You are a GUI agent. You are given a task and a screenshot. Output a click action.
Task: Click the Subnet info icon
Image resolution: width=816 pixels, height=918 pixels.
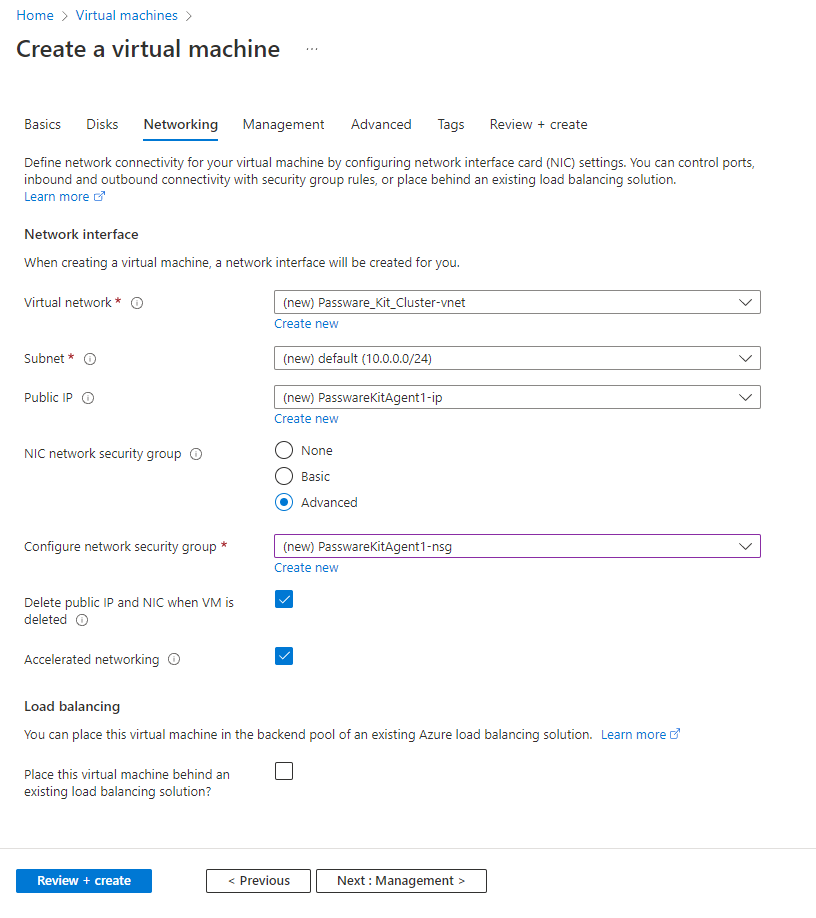90,359
